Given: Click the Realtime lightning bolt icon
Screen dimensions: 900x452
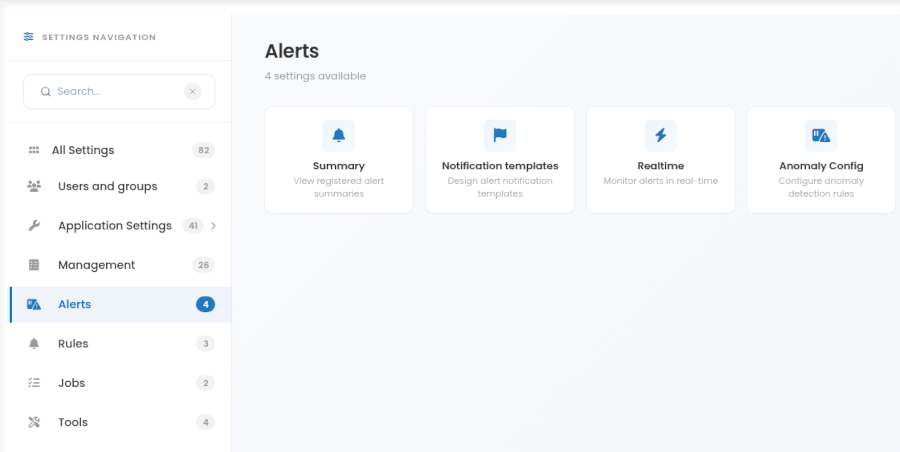Looking at the screenshot, I should (661, 136).
